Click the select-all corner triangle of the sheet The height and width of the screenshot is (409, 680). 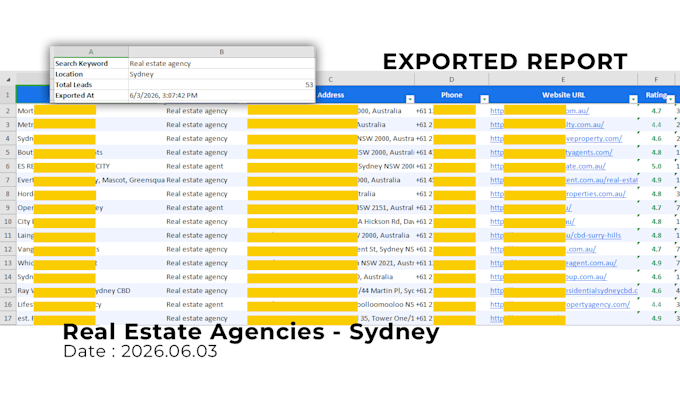click(8, 80)
